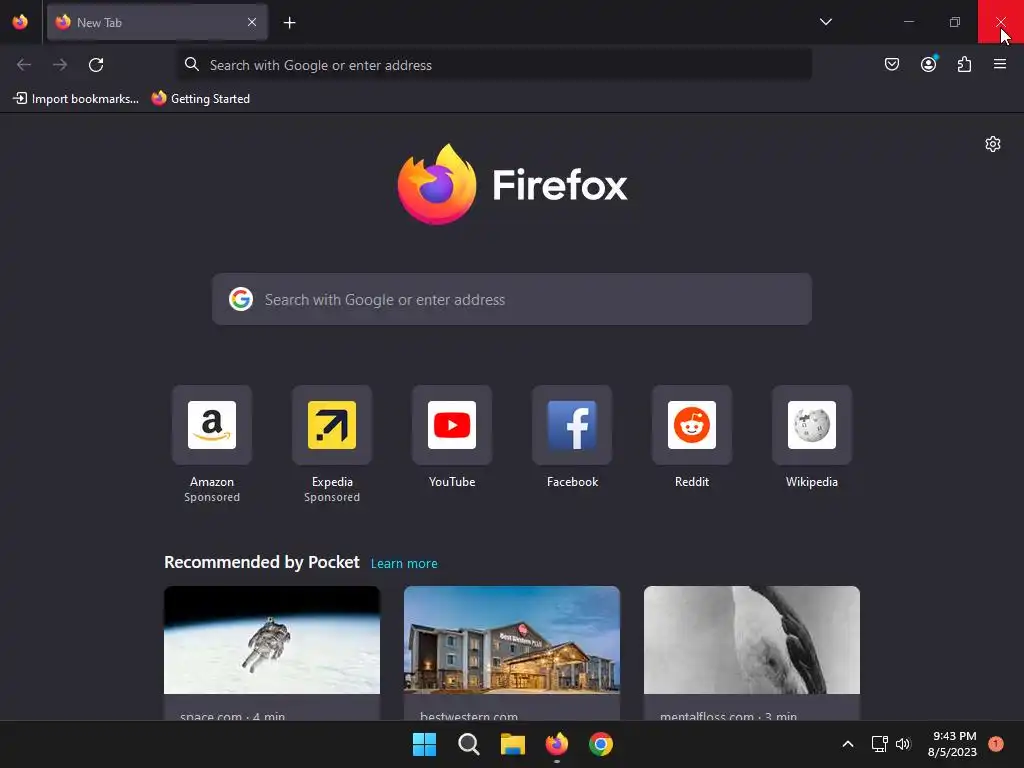Select the New Tab tab

(157, 22)
